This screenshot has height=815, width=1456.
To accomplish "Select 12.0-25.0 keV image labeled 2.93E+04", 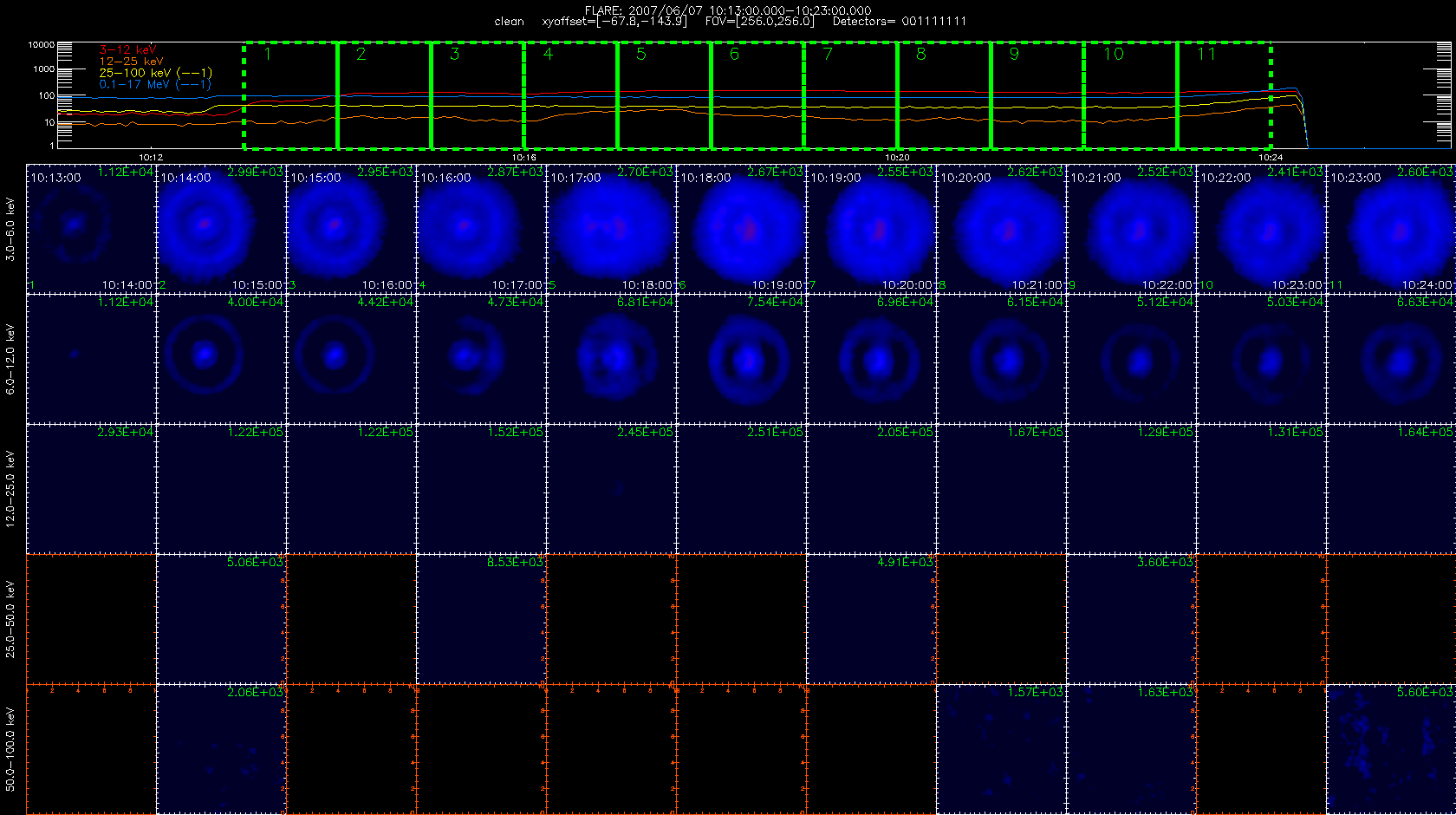I will pyautogui.click(x=92, y=489).
